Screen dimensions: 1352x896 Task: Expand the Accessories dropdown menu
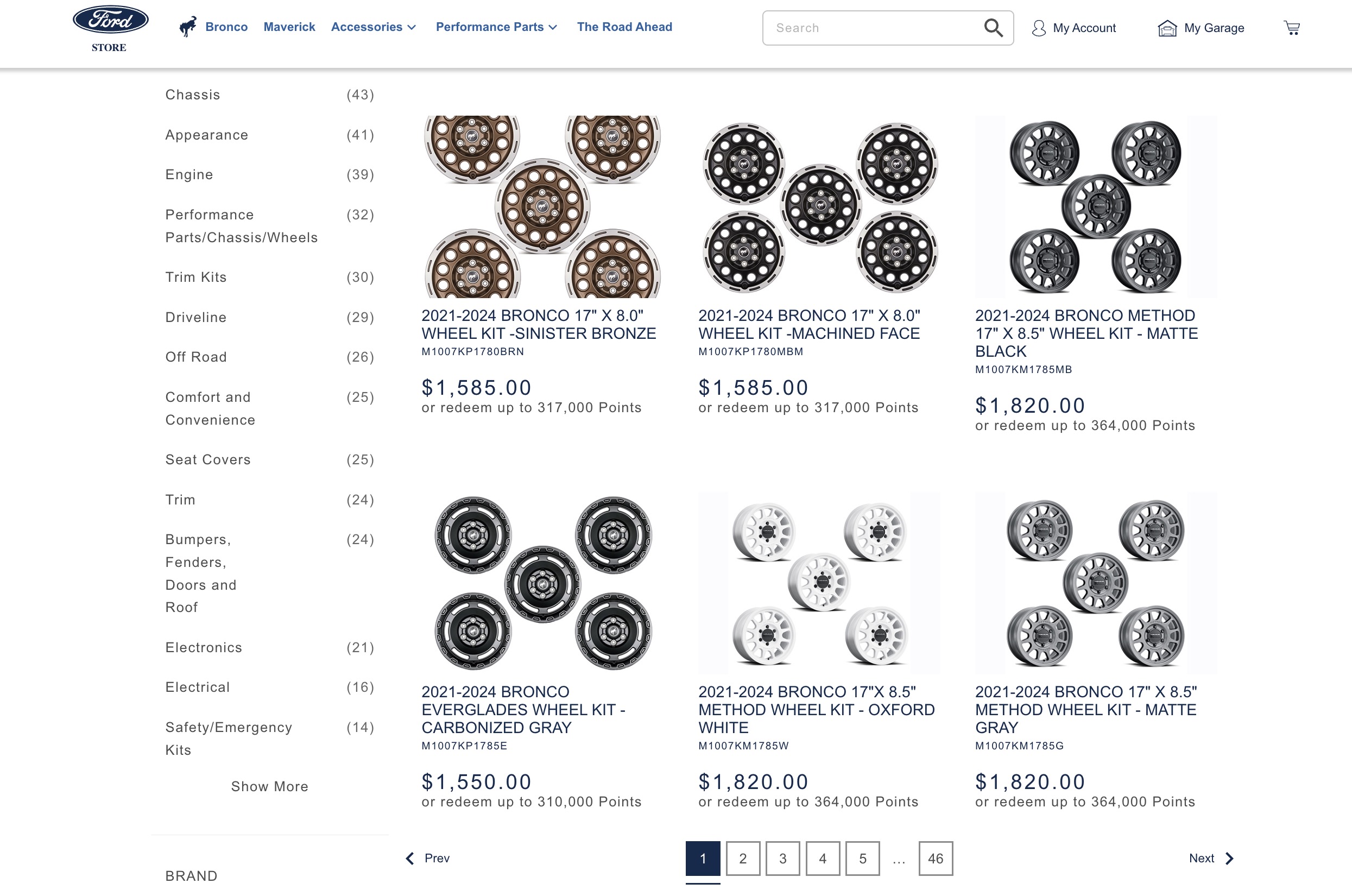[x=374, y=26]
